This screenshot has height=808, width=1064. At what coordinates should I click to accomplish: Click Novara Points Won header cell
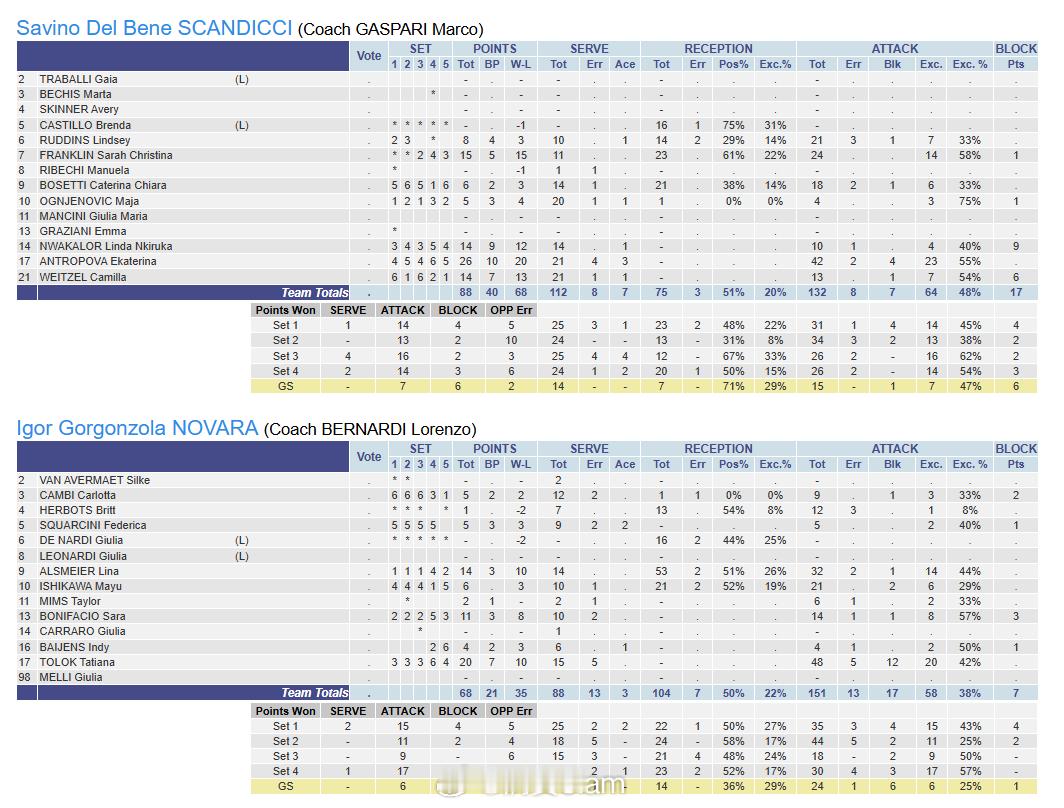286,711
